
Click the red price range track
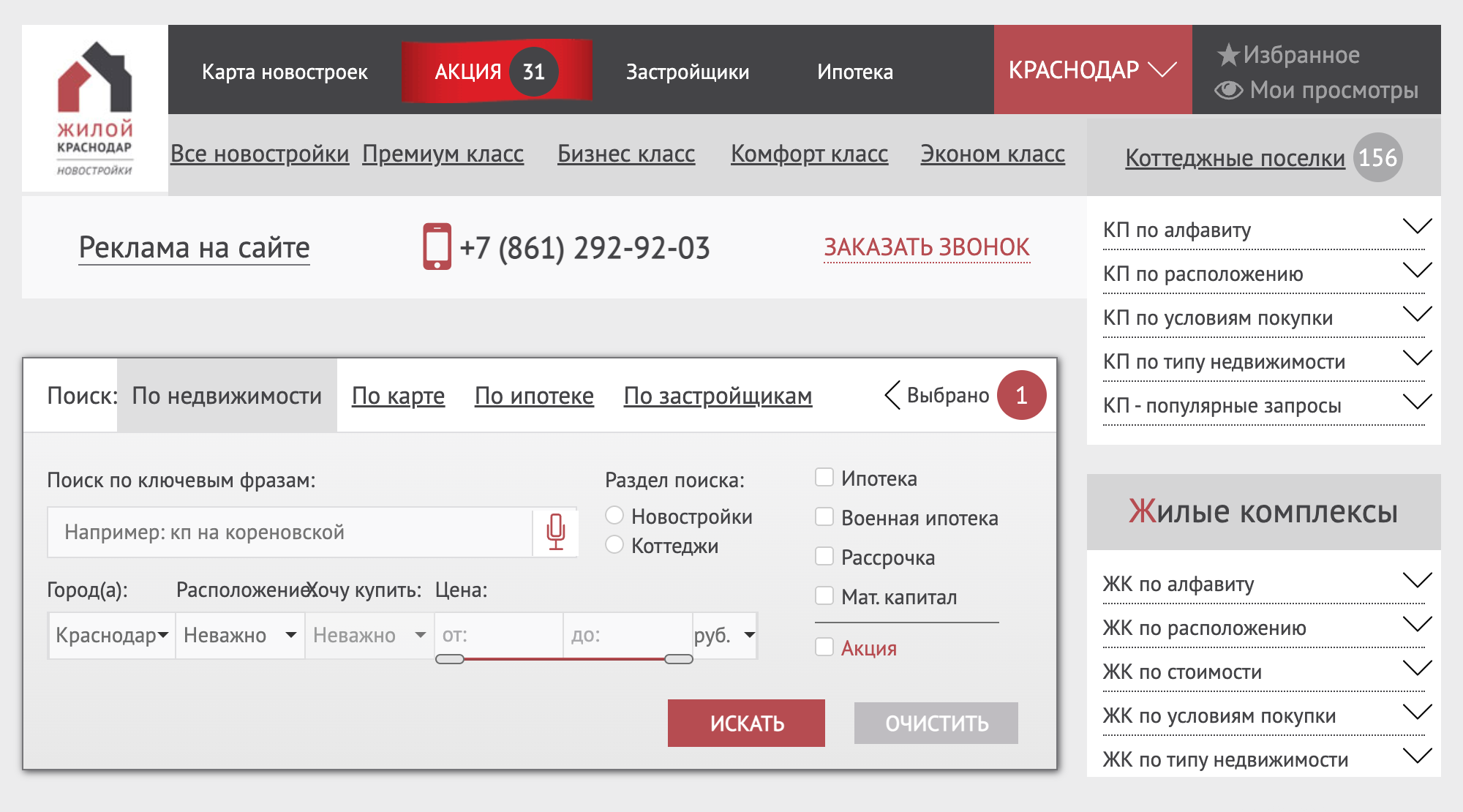coord(564,659)
